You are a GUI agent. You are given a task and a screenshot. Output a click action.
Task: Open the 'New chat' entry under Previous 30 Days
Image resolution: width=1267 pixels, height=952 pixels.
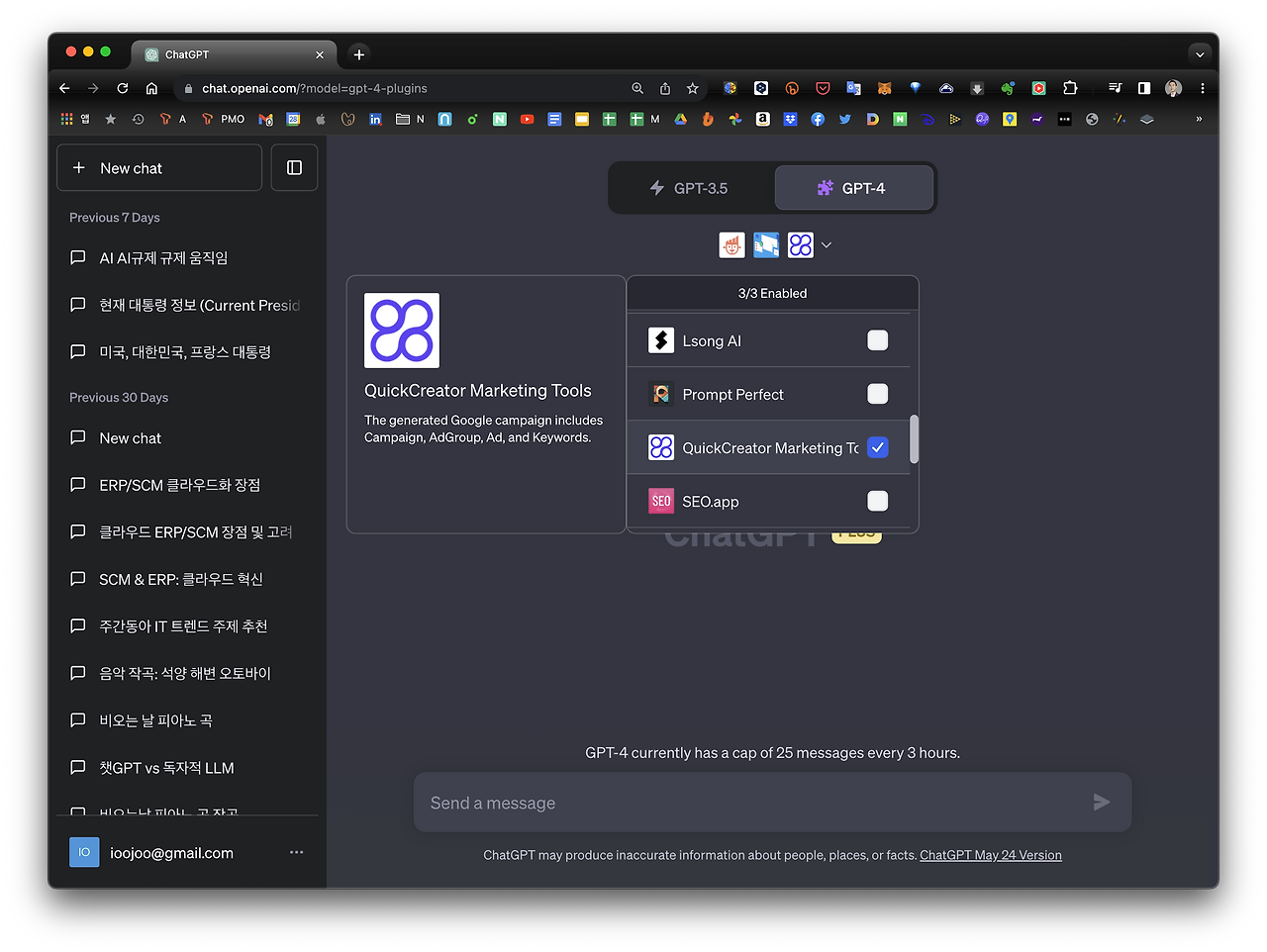188,438
